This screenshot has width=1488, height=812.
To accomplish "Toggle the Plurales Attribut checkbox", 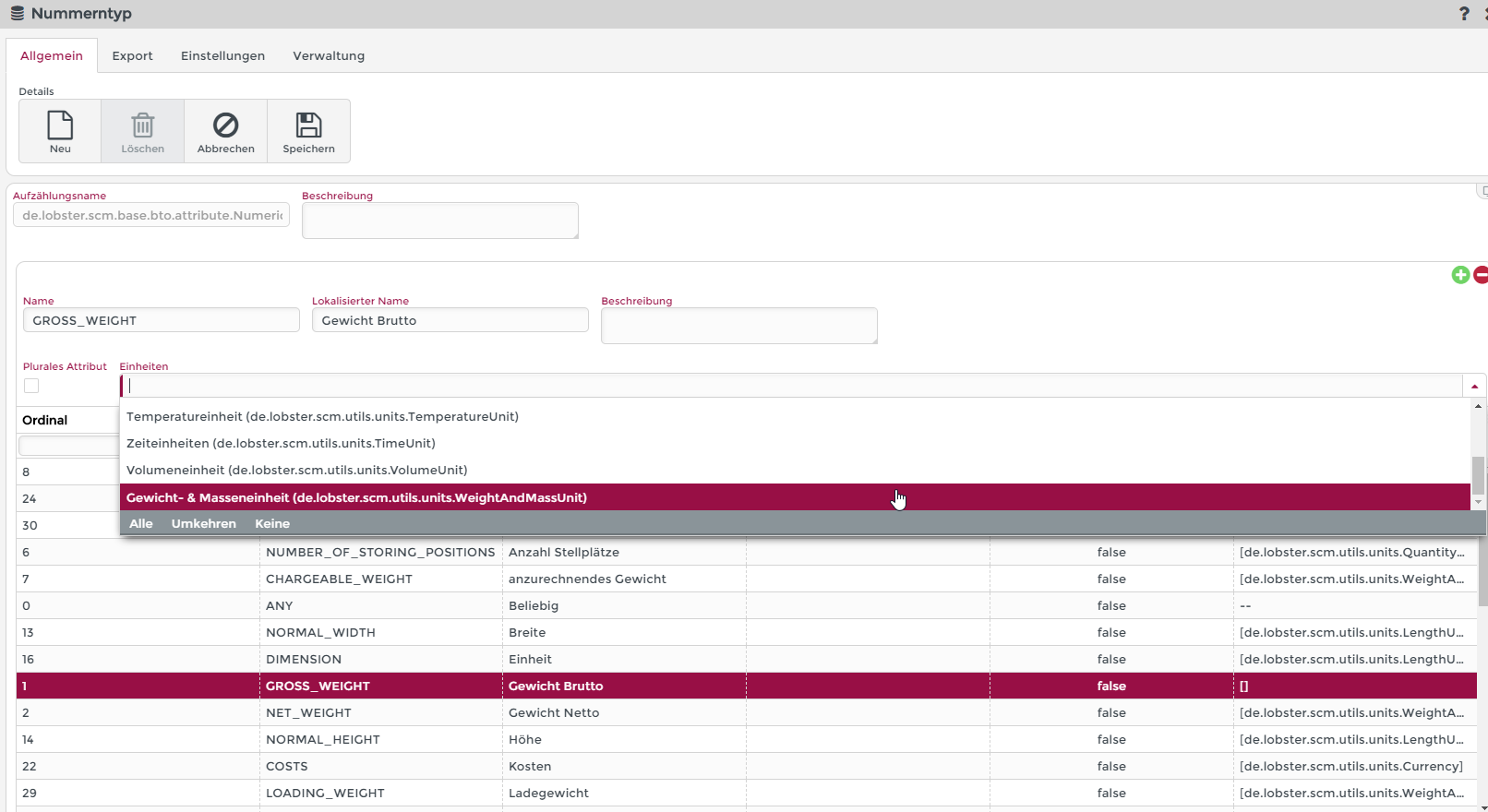I will point(31,386).
